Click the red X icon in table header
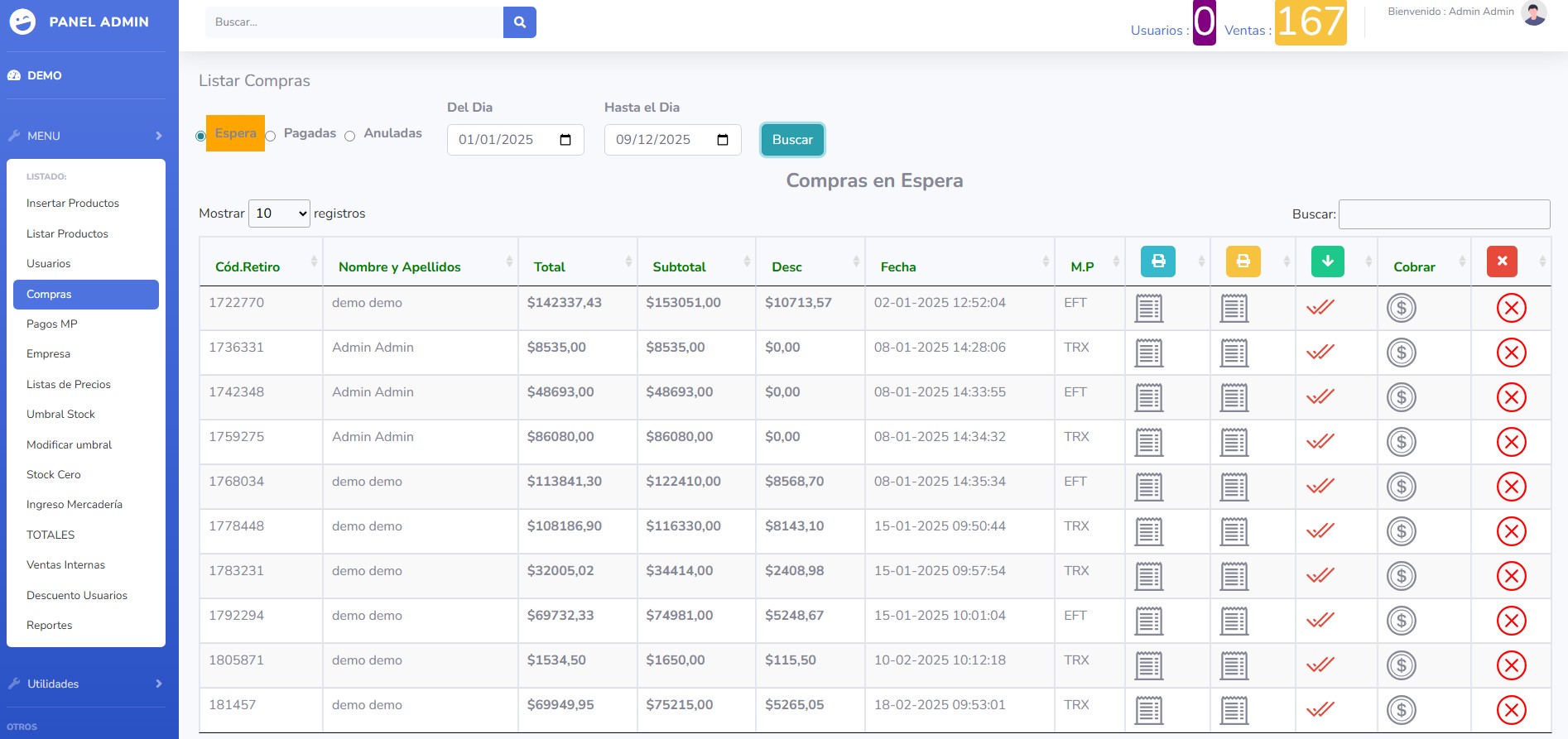 1502,262
